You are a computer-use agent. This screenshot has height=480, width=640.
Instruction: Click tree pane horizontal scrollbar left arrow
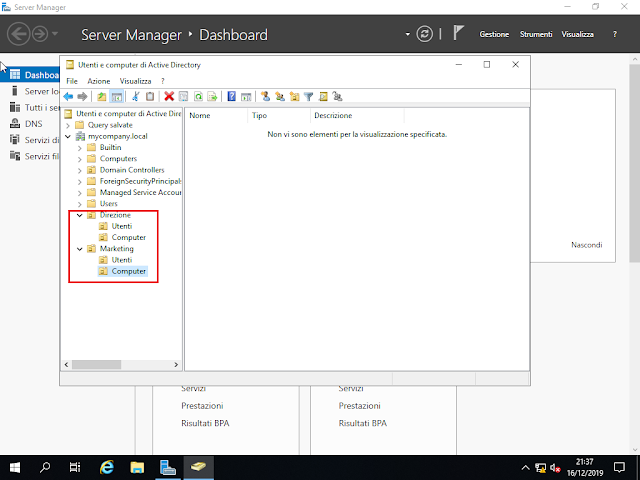click(x=67, y=364)
